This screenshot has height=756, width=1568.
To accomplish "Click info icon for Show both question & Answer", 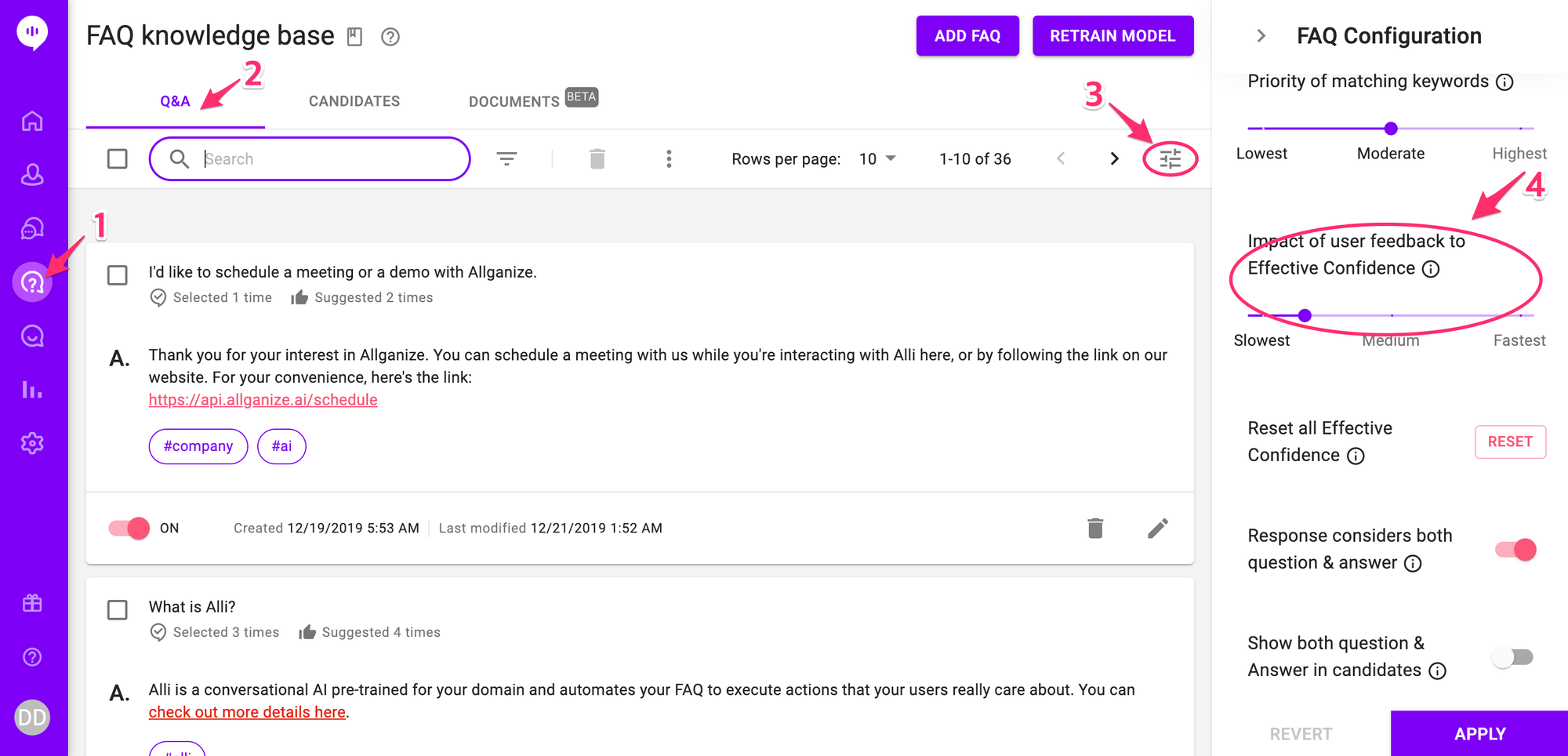I will [x=1437, y=671].
